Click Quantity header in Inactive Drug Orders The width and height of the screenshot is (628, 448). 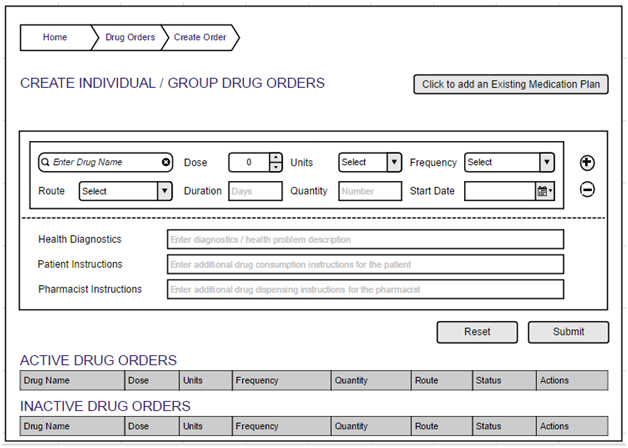(x=371, y=426)
